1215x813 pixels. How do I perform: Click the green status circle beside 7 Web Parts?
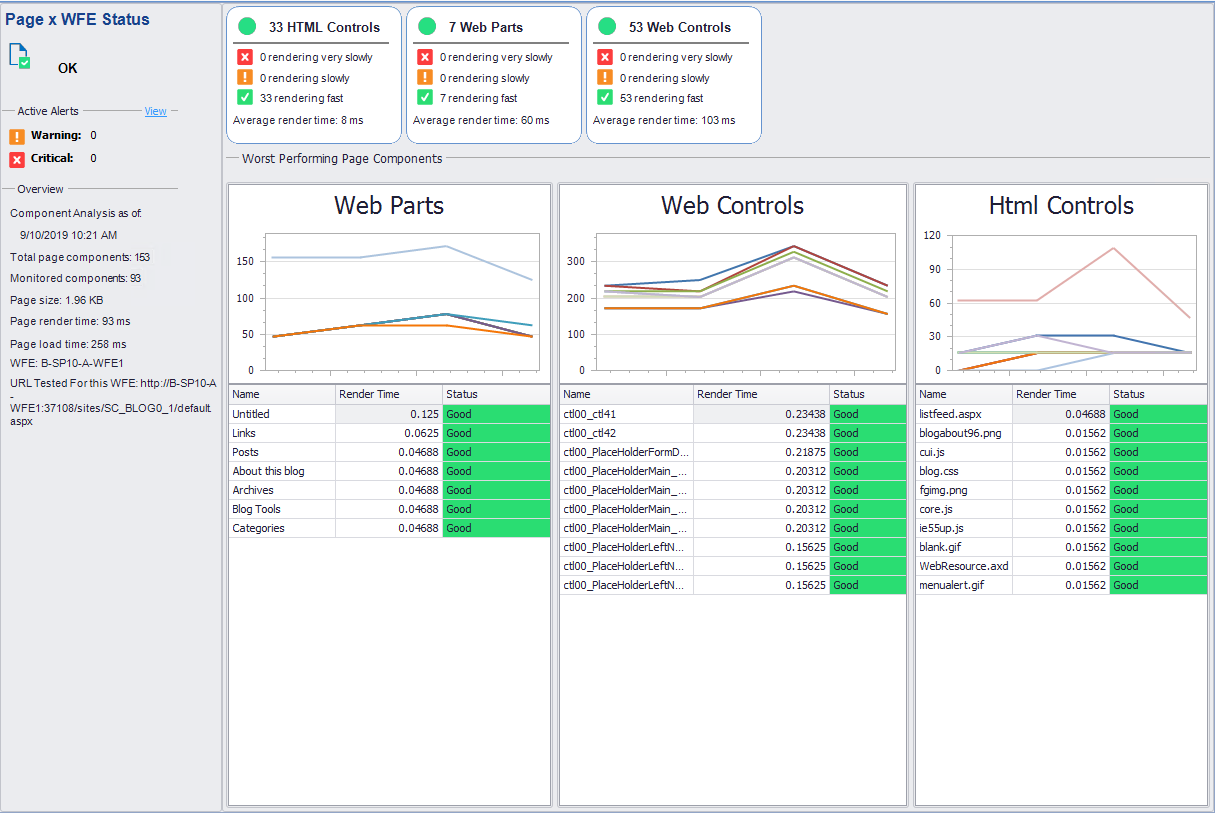tap(427, 26)
